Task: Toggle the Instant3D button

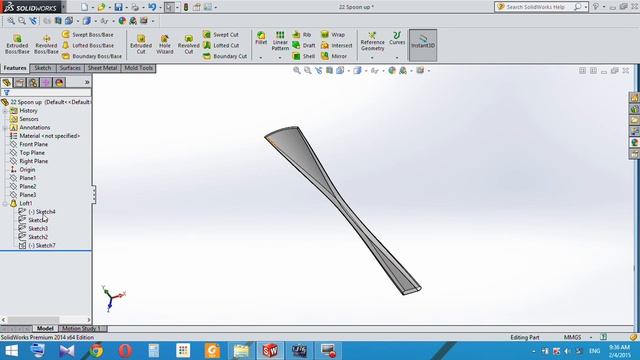Action: [423, 45]
